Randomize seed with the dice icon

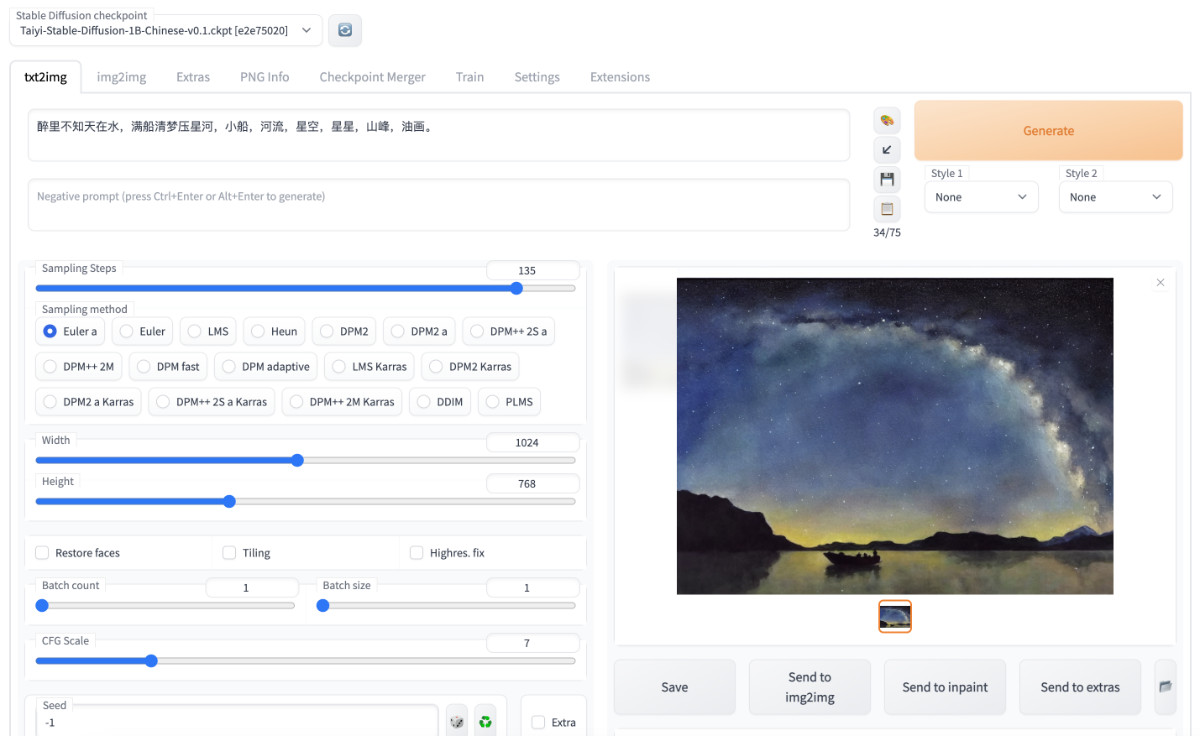456,721
